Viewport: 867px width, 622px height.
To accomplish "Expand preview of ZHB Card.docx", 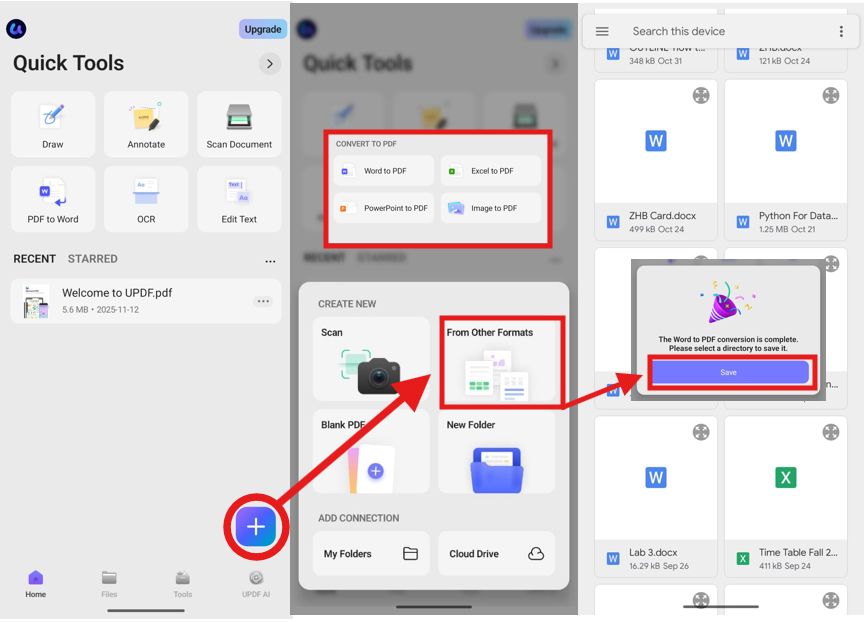I will point(701,96).
